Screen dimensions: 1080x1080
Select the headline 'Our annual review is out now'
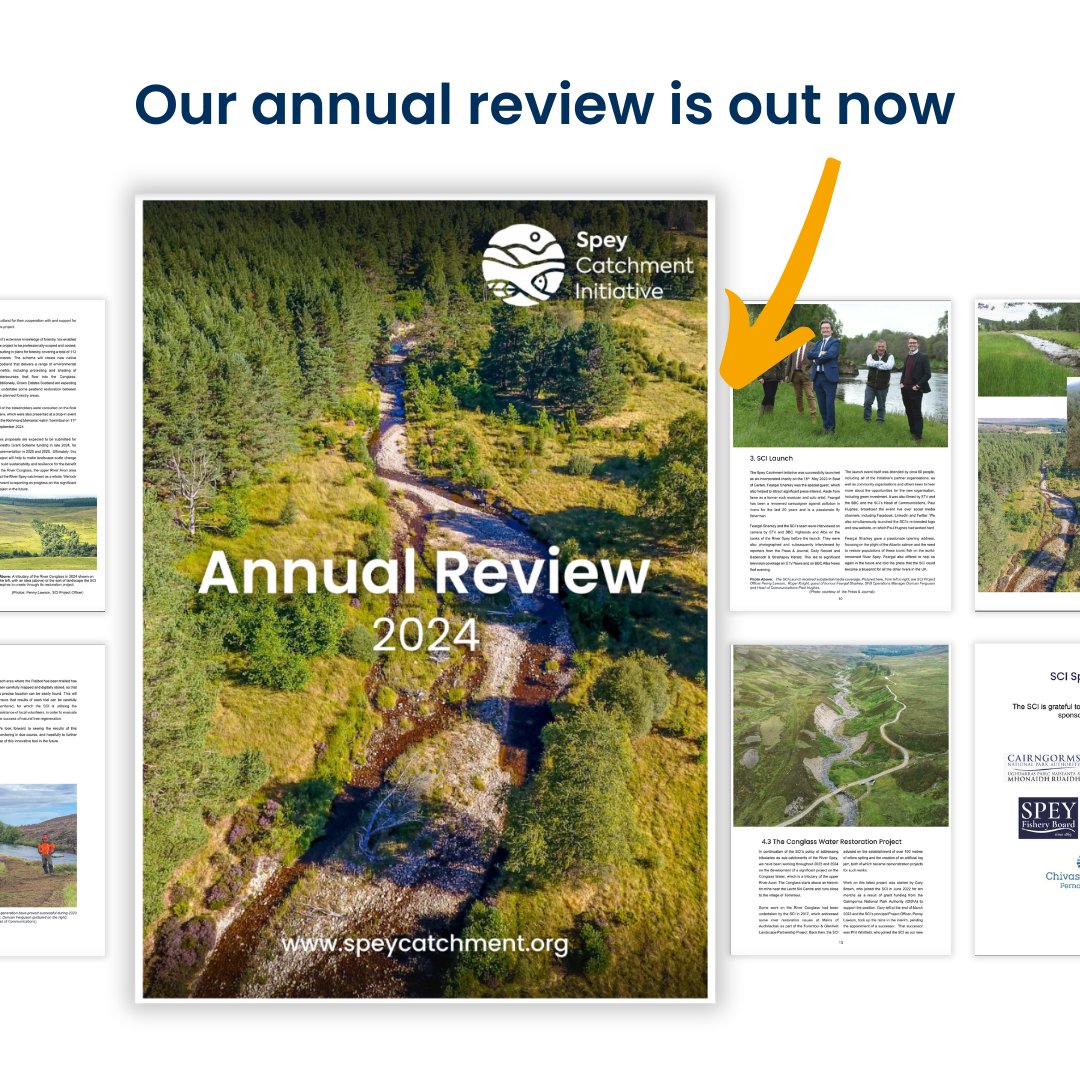point(544,105)
